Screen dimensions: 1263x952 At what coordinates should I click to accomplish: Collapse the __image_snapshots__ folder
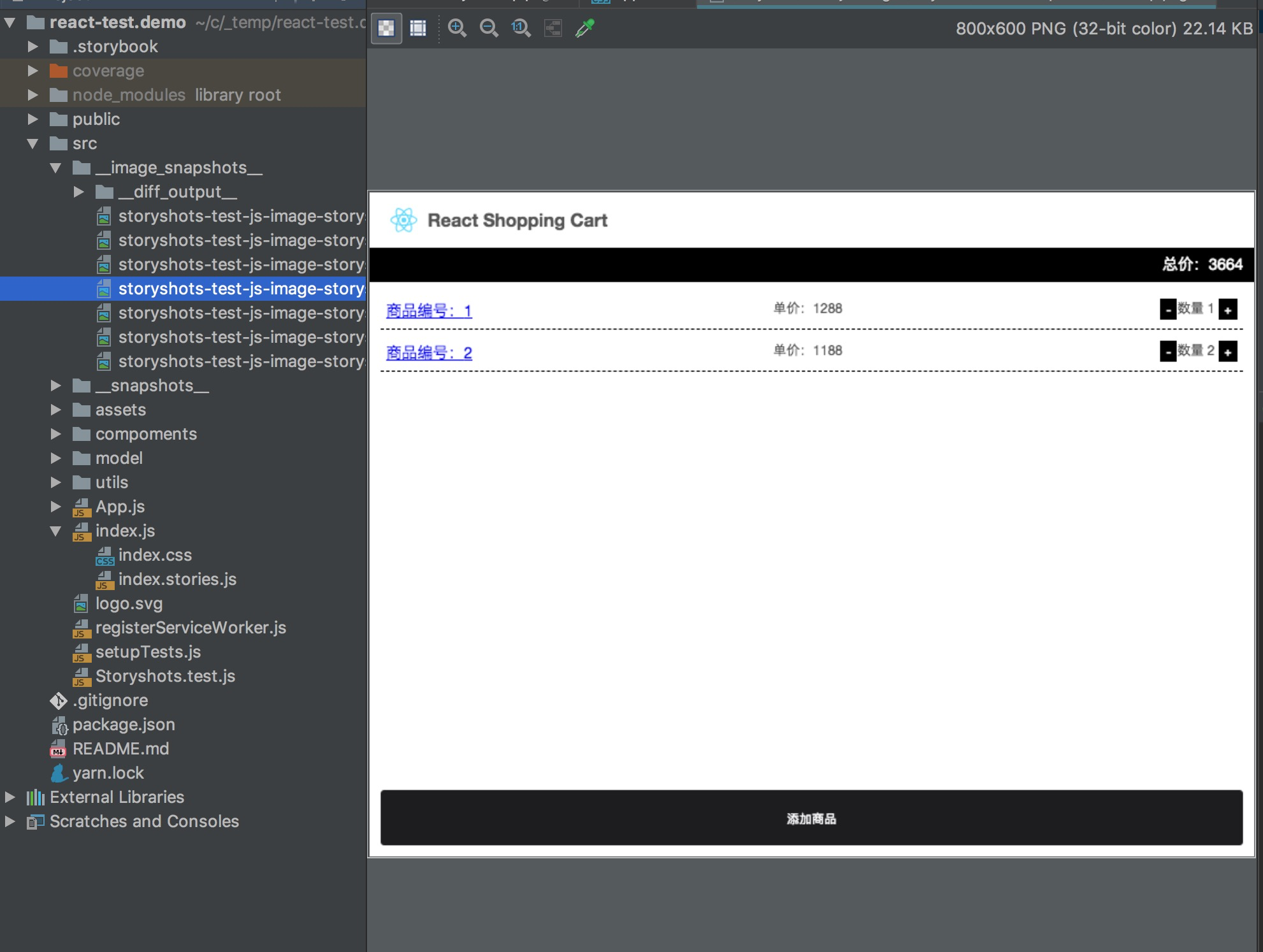click(55, 168)
